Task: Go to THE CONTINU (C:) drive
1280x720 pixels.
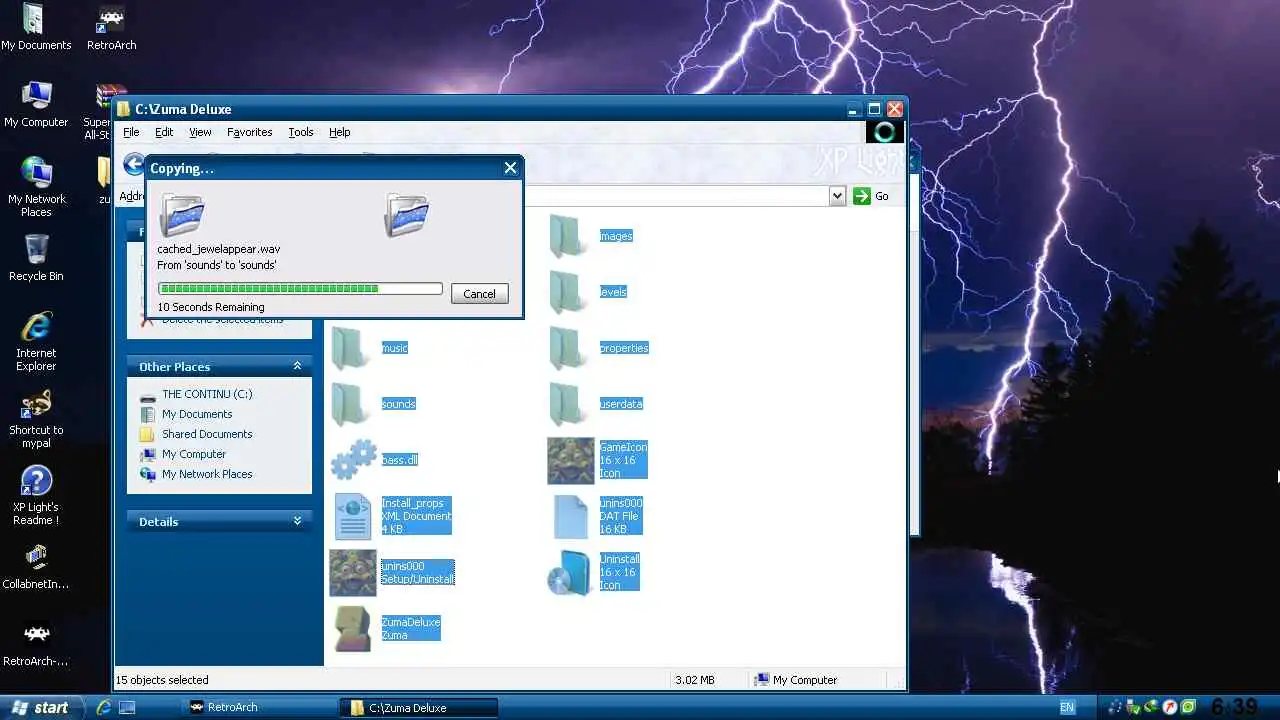Action: click(207, 394)
